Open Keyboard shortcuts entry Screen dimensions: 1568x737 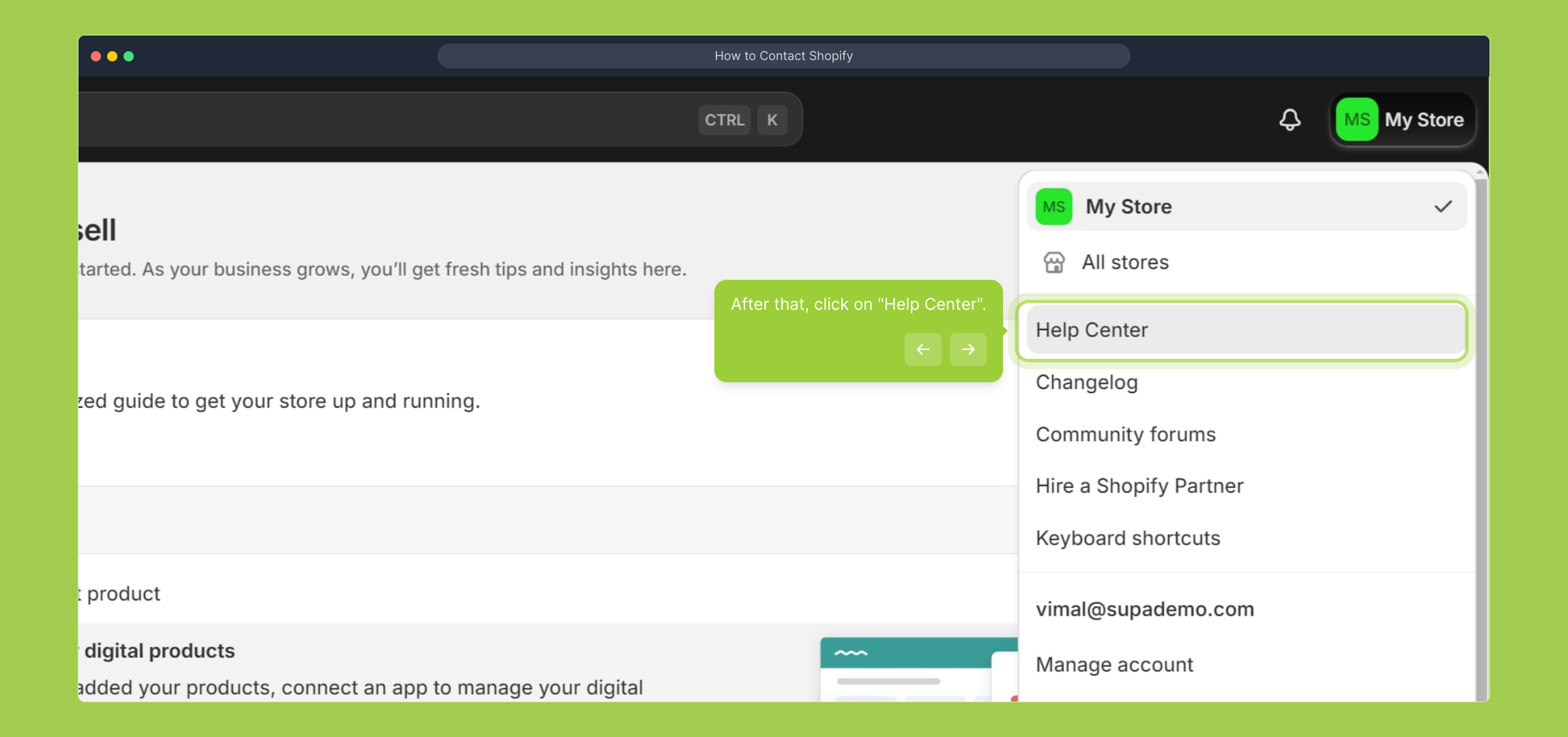pos(1127,538)
